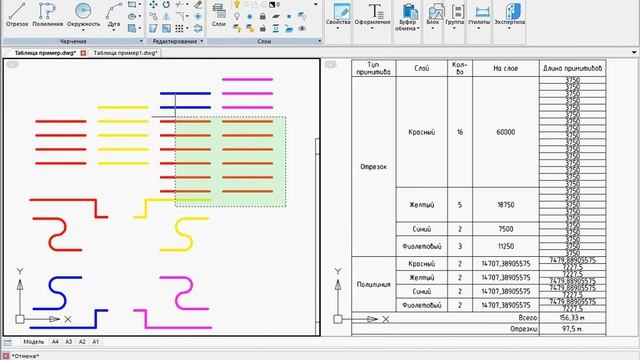
Task: Open the Экспертиза panel menu
Action: [x=509, y=16]
